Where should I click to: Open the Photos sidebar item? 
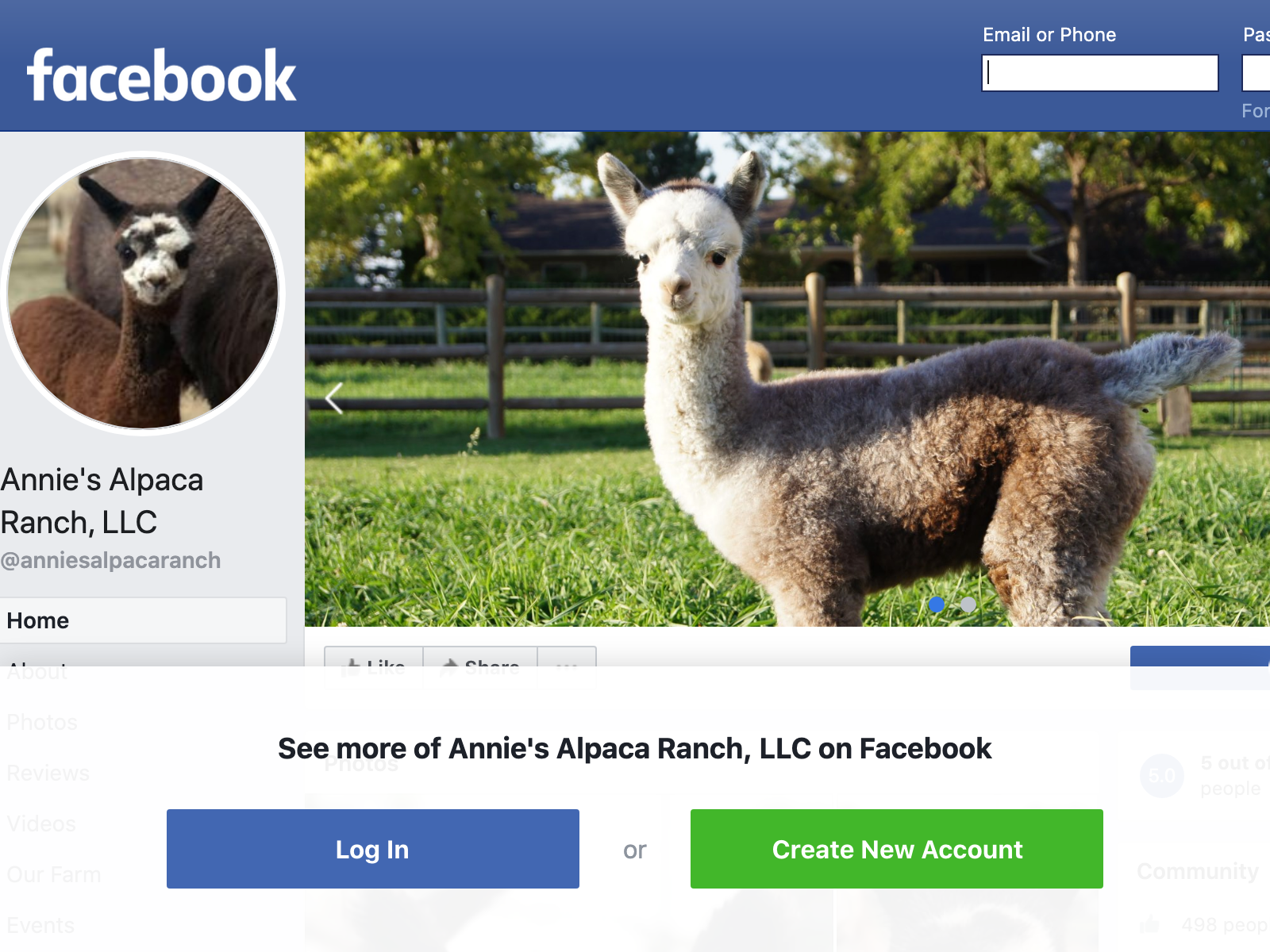pos(42,722)
